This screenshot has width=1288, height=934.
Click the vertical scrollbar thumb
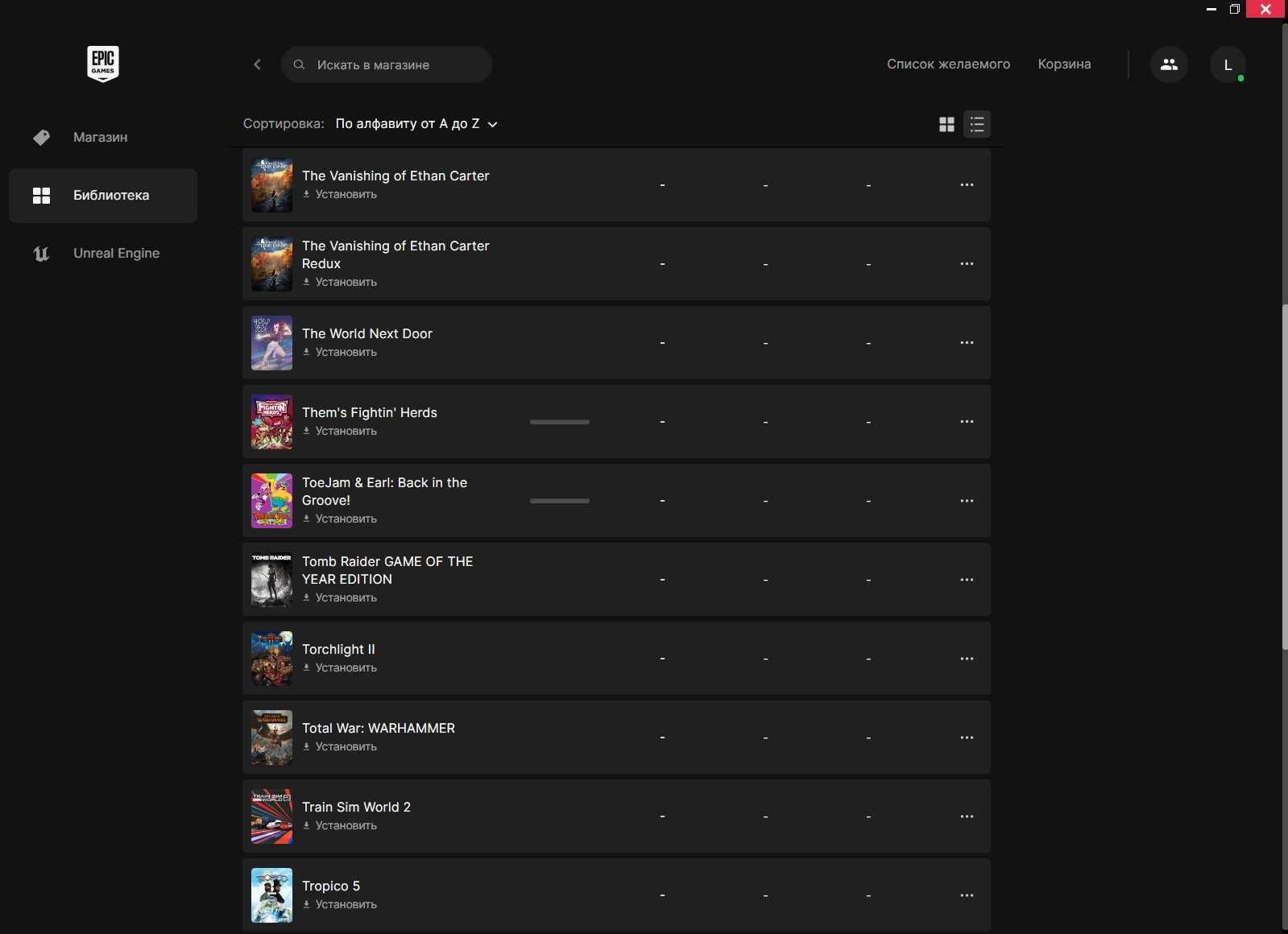[1284, 477]
